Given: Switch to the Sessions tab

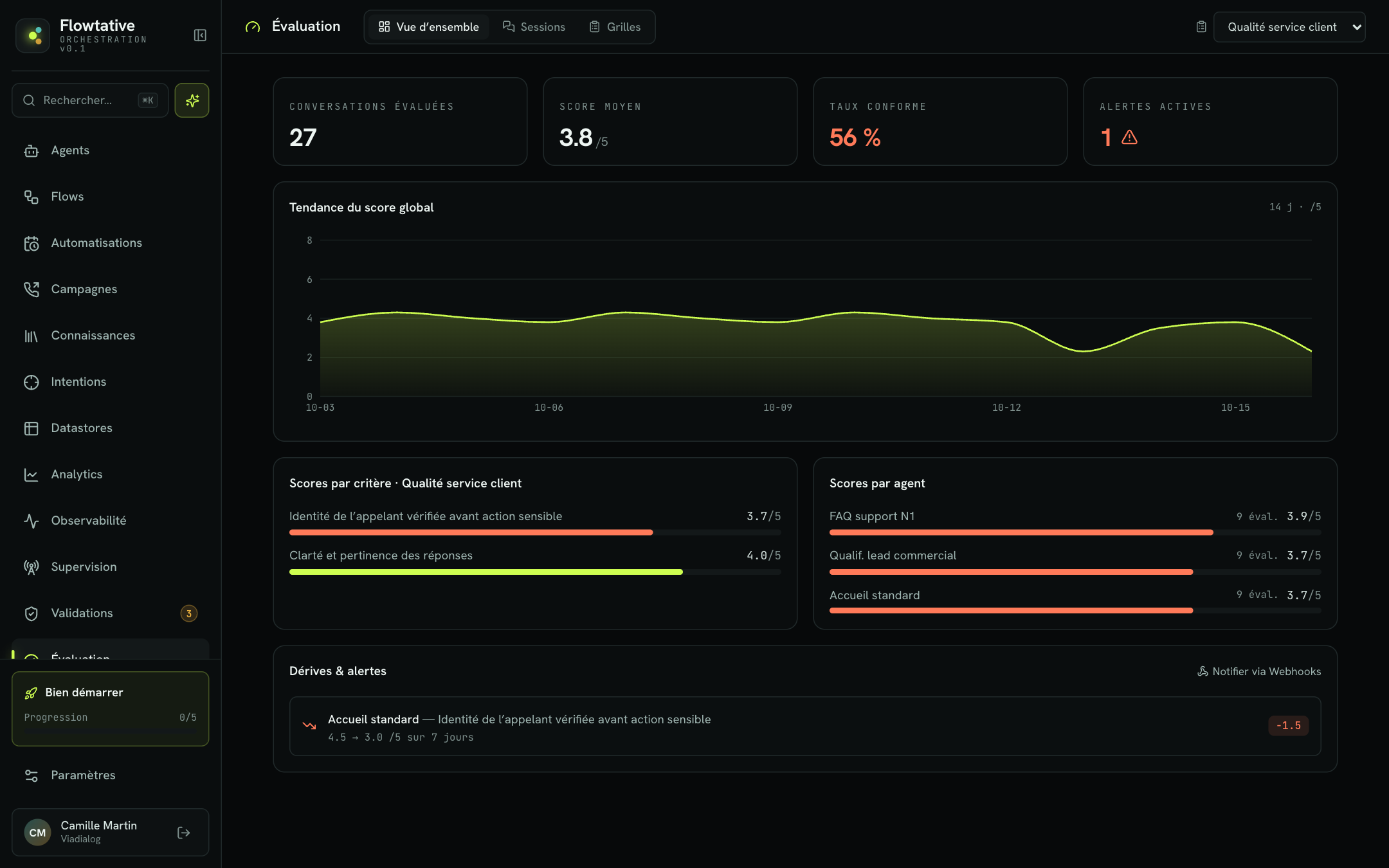Looking at the screenshot, I should coord(534,27).
